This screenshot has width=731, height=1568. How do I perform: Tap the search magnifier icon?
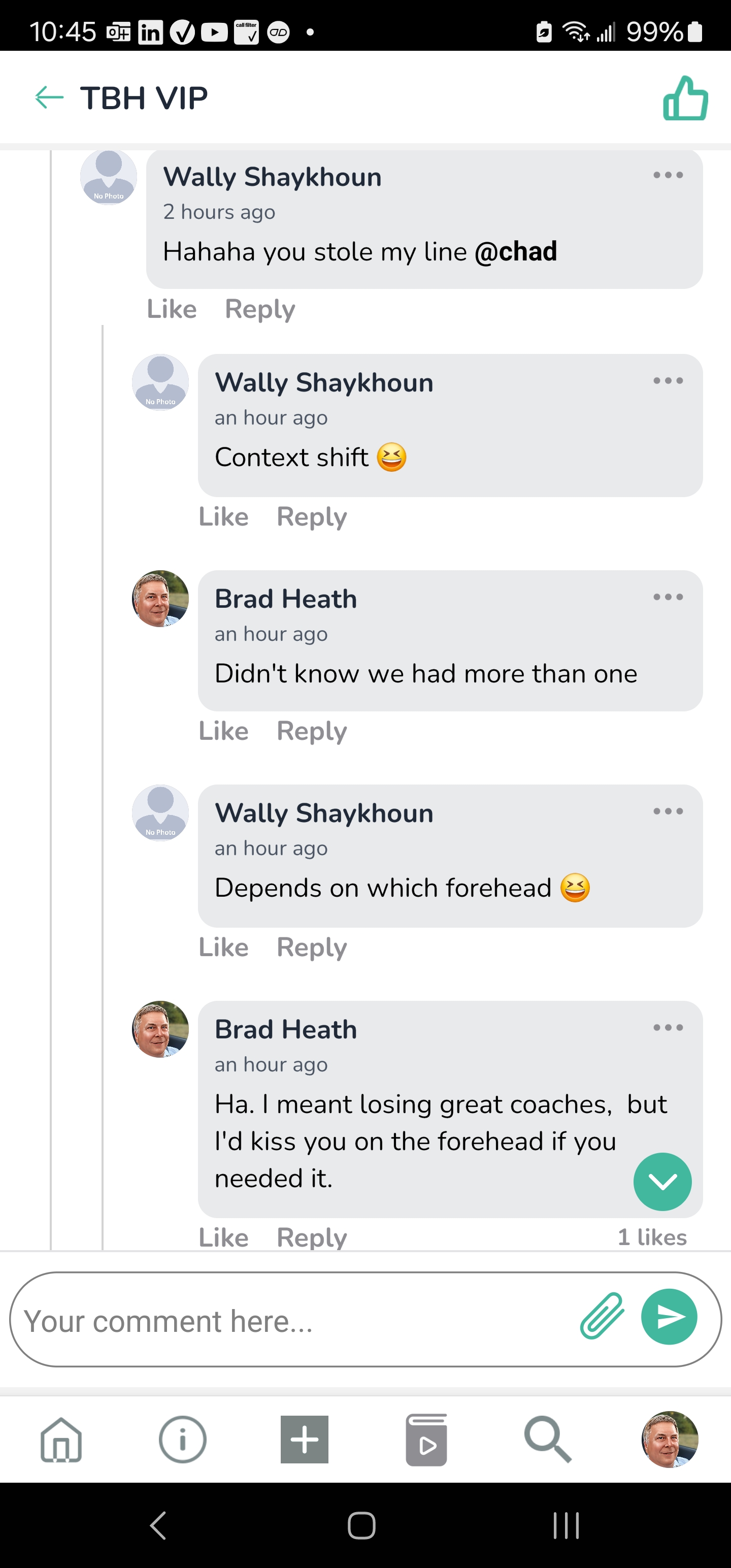click(548, 1440)
